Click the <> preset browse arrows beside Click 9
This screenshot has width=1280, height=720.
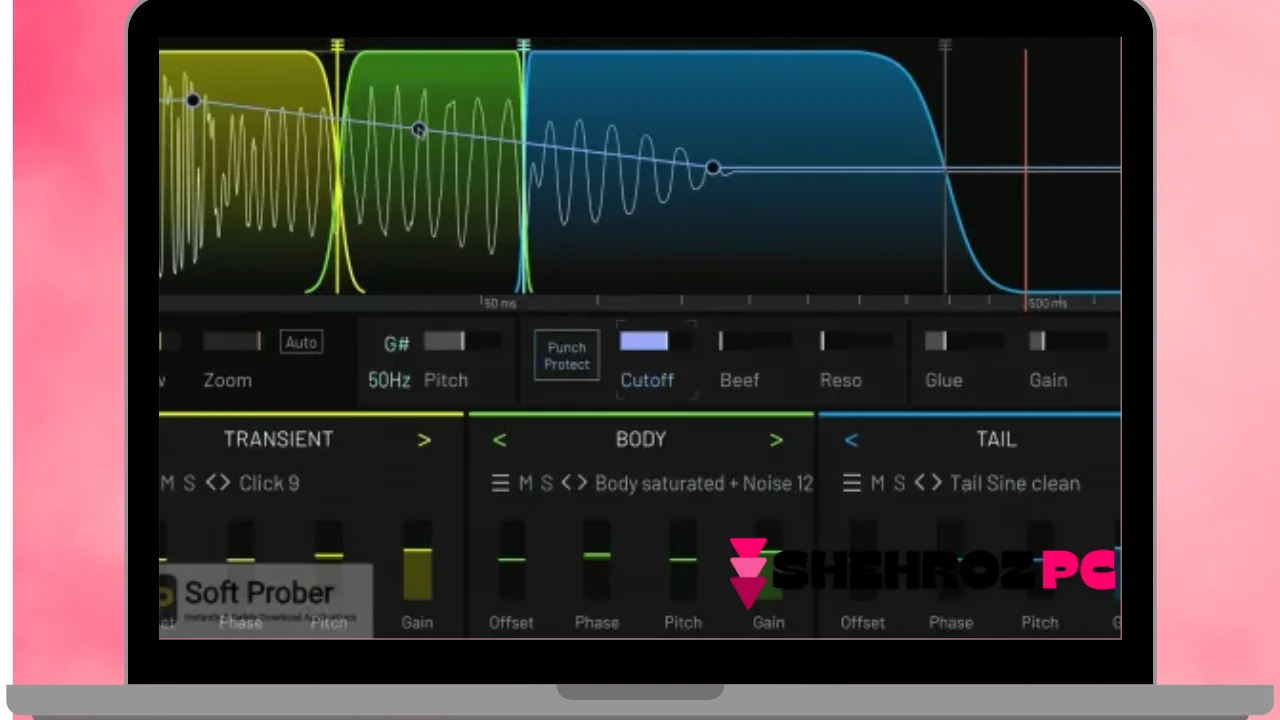(x=218, y=484)
